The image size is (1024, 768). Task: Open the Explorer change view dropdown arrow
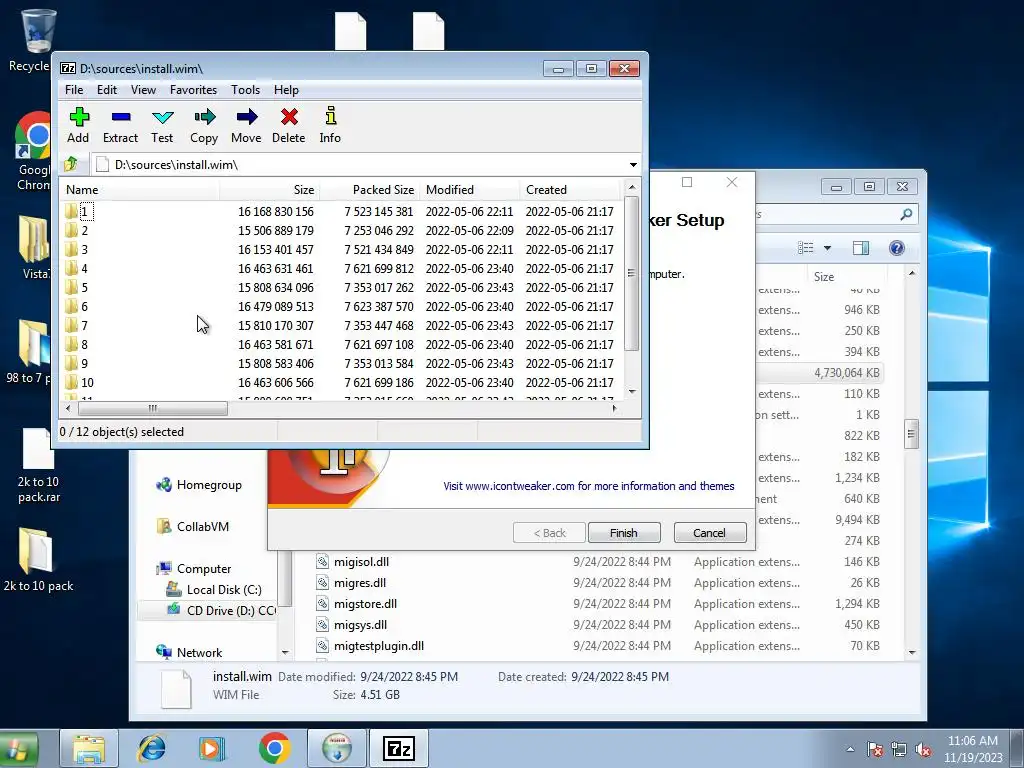[x=827, y=248]
